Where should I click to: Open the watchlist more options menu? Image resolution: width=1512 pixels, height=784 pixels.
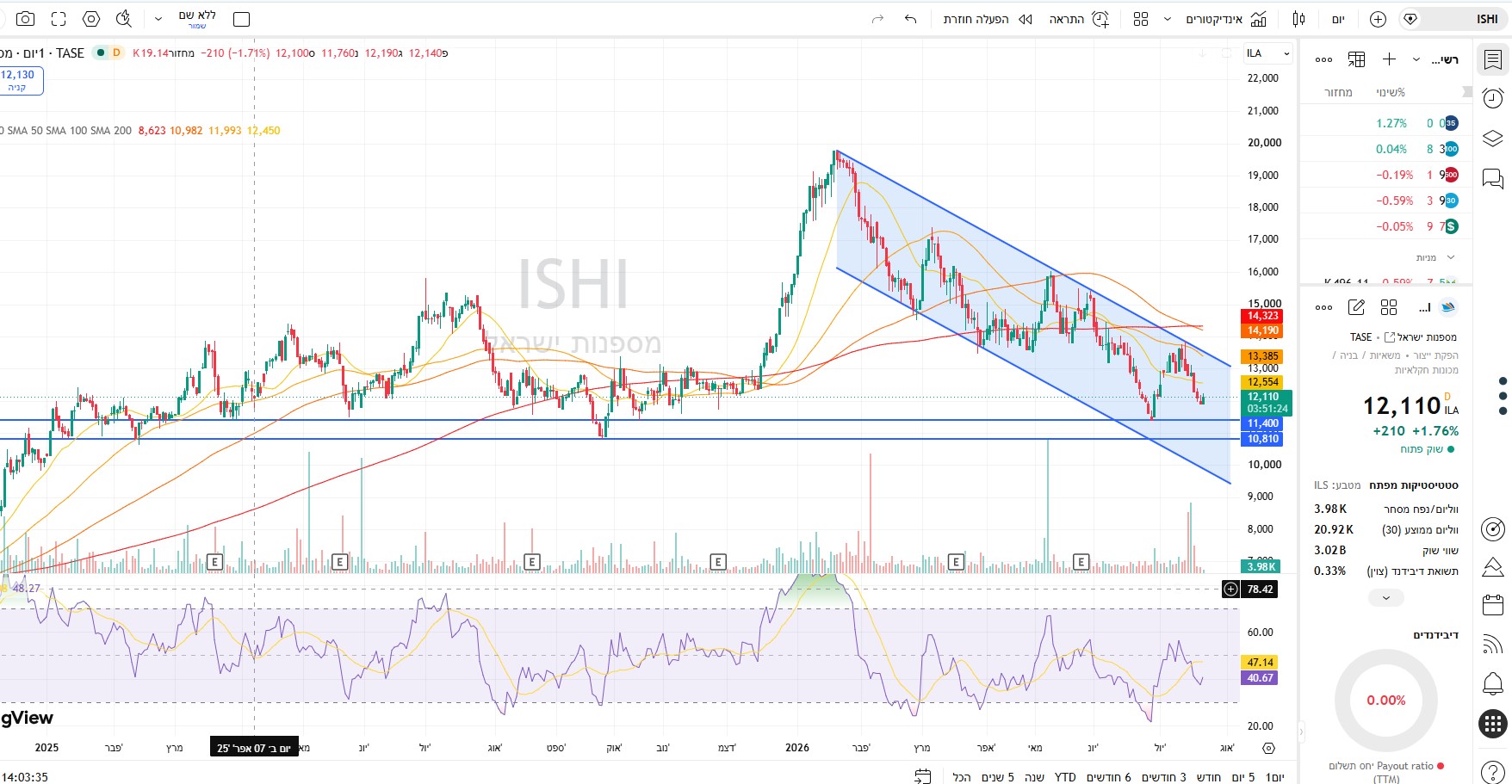(x=1324, y=59)
